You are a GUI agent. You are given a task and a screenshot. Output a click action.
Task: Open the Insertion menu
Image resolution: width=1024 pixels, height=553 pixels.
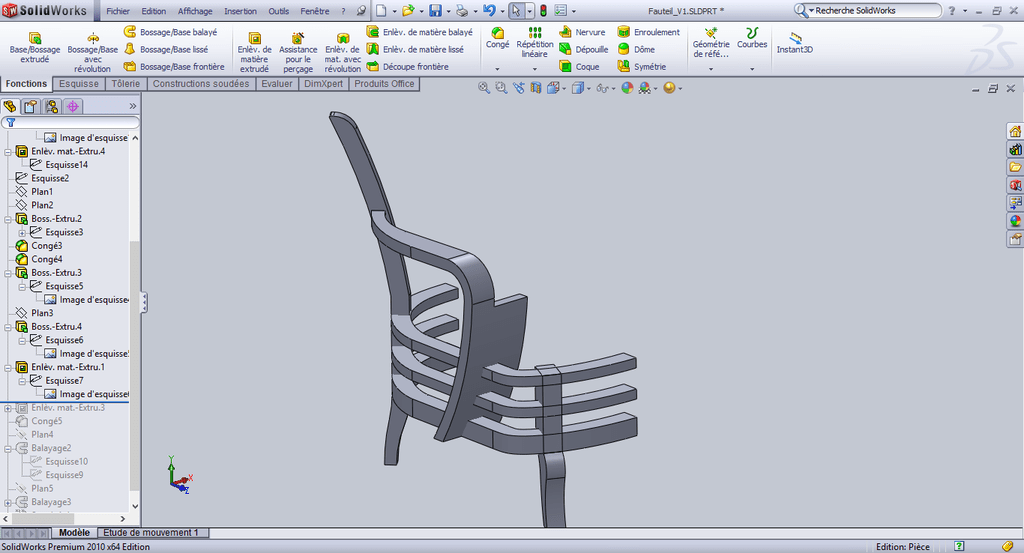point(240,11)
